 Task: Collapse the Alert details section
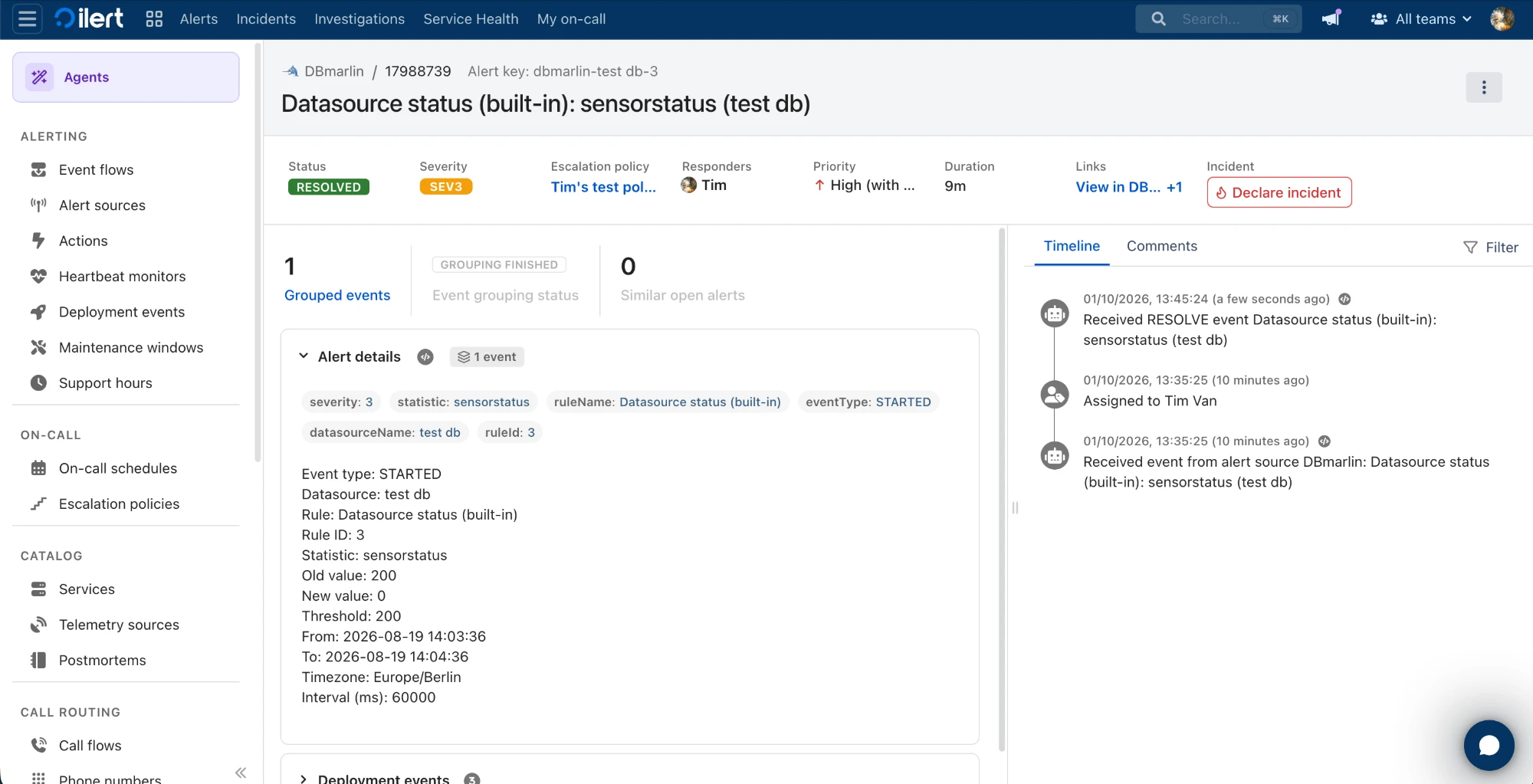[x=304, y=356]
